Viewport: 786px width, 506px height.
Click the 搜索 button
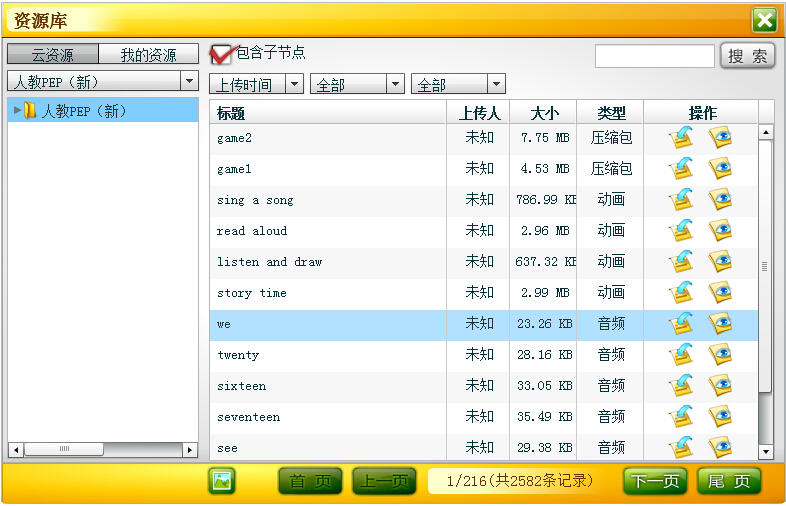[x=747, y=56]
